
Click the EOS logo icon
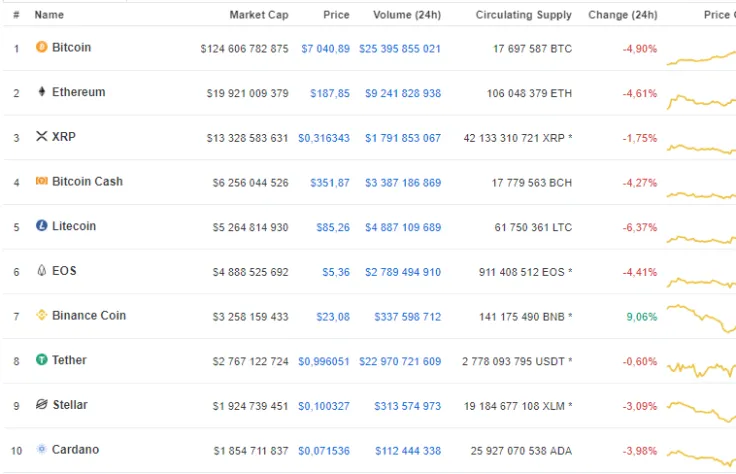[x=42, y=270]
